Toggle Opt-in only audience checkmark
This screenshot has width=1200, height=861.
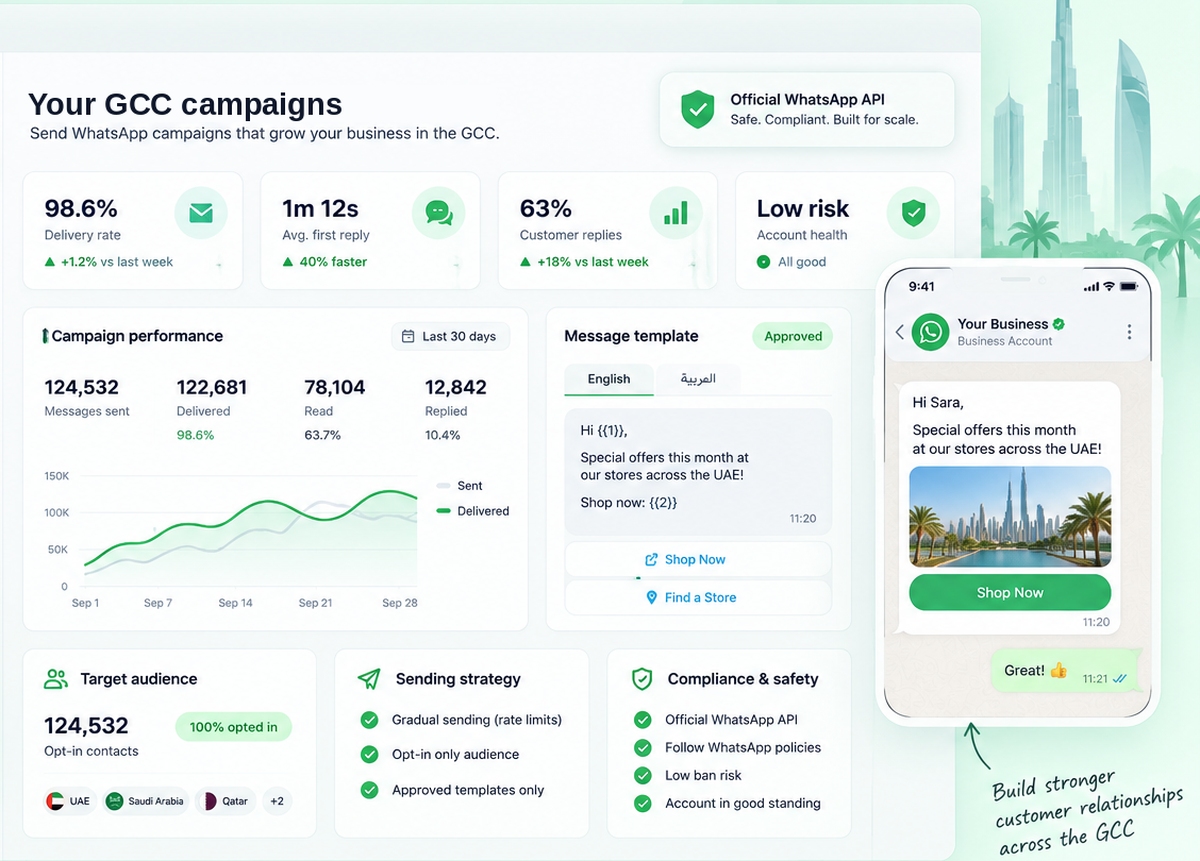pyautogui.click(x=369, y=755)
